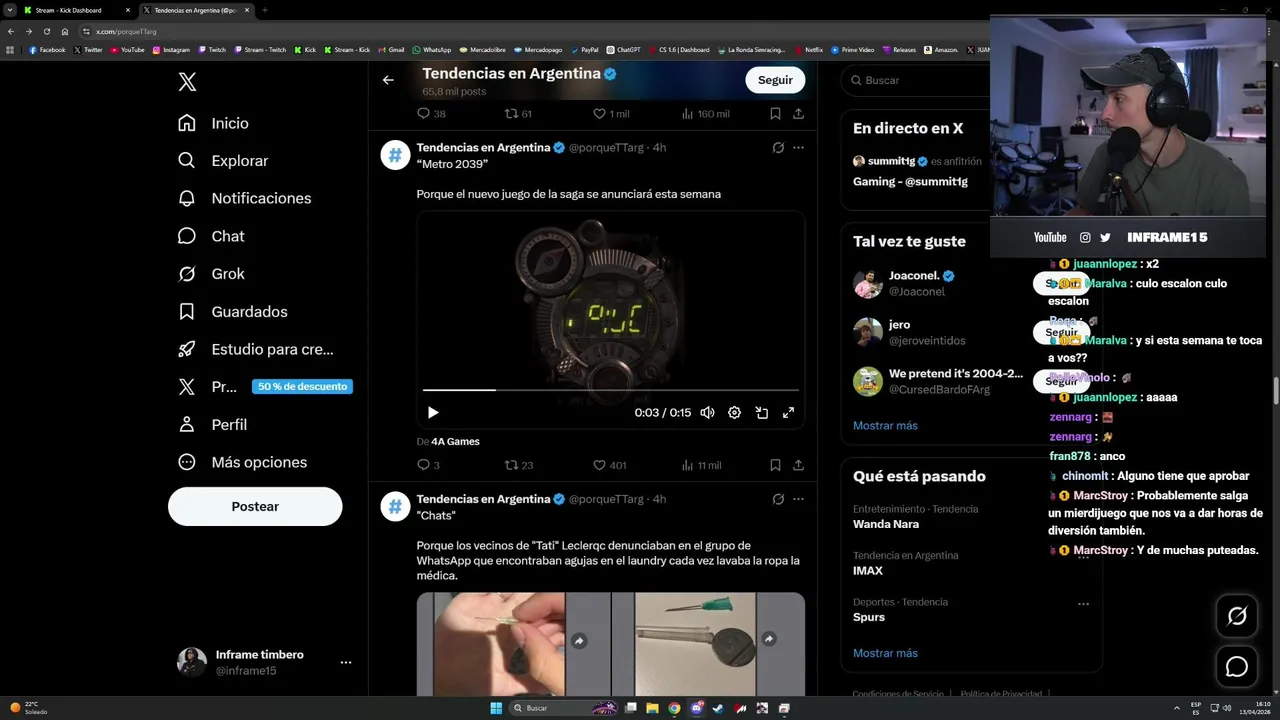View the 11 mil views stats on Metro post
The image size is (1280, 720).
(x=701, y=465)
